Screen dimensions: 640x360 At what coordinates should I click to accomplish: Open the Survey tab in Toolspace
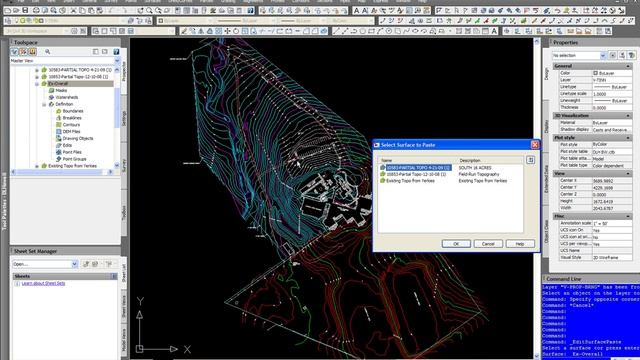coord(124,165)
